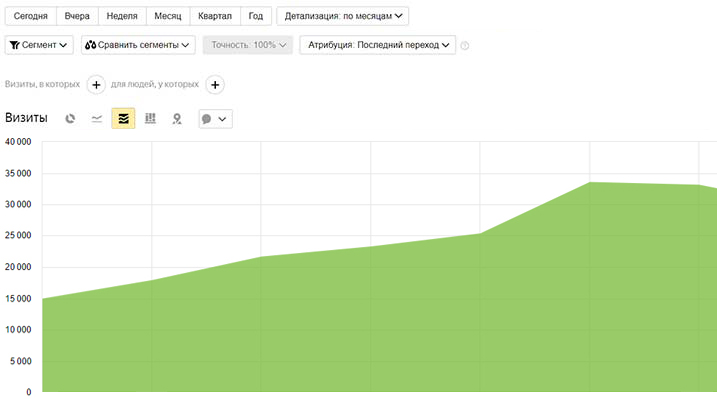Choose the Месяц period

[168, 16]
